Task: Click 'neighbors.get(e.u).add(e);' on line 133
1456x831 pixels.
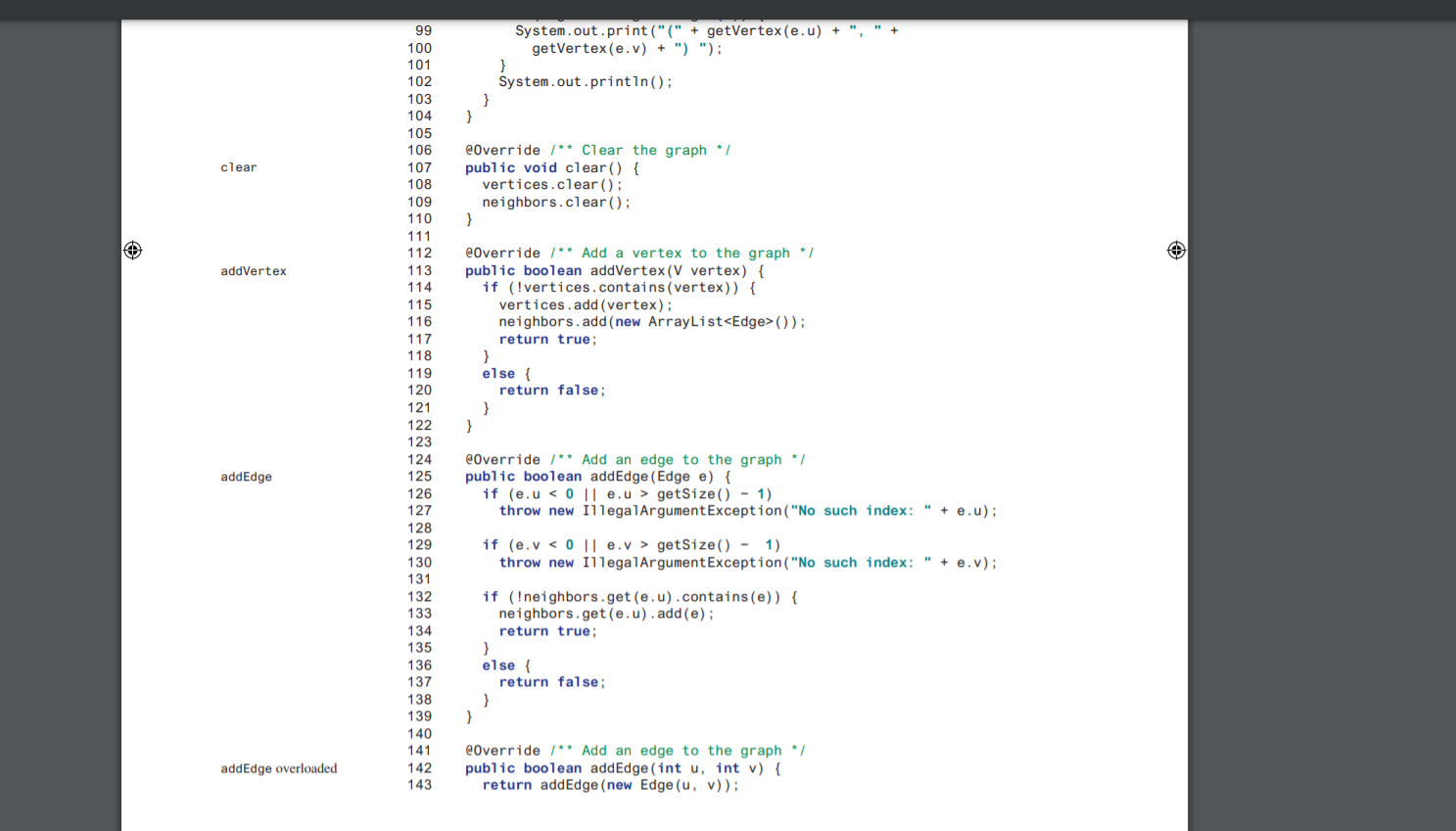Action: tap(606, 614)
